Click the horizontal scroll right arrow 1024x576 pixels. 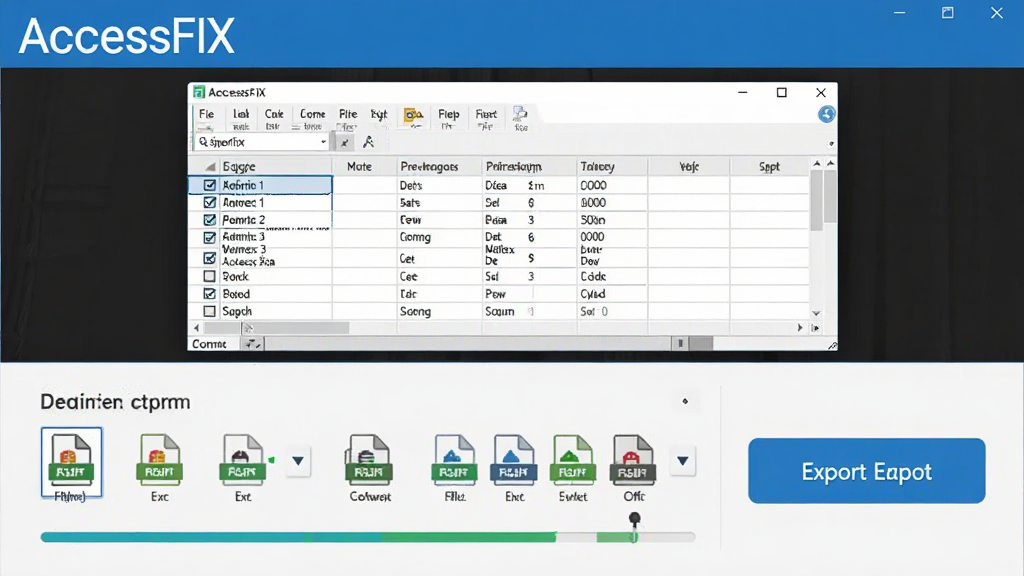click(799, 328)
